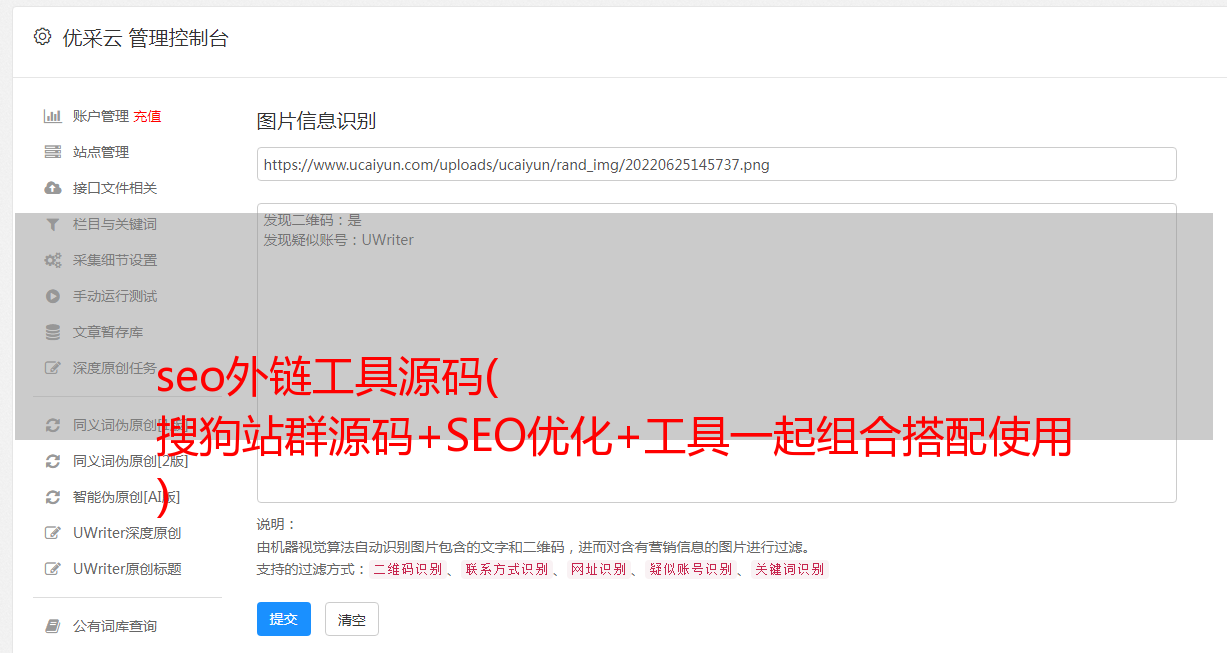Select the 采集细节设置 menu entry
1227x653 pixels.
115,260
